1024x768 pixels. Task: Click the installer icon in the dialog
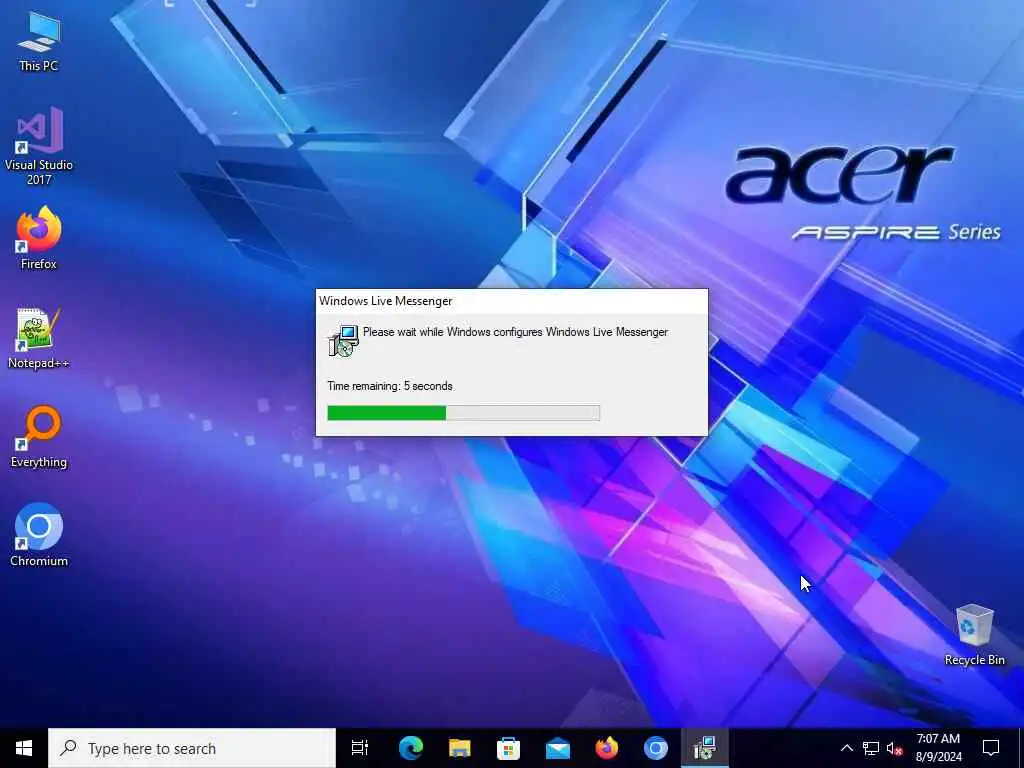pyautogui.click(x=344, y=340)
